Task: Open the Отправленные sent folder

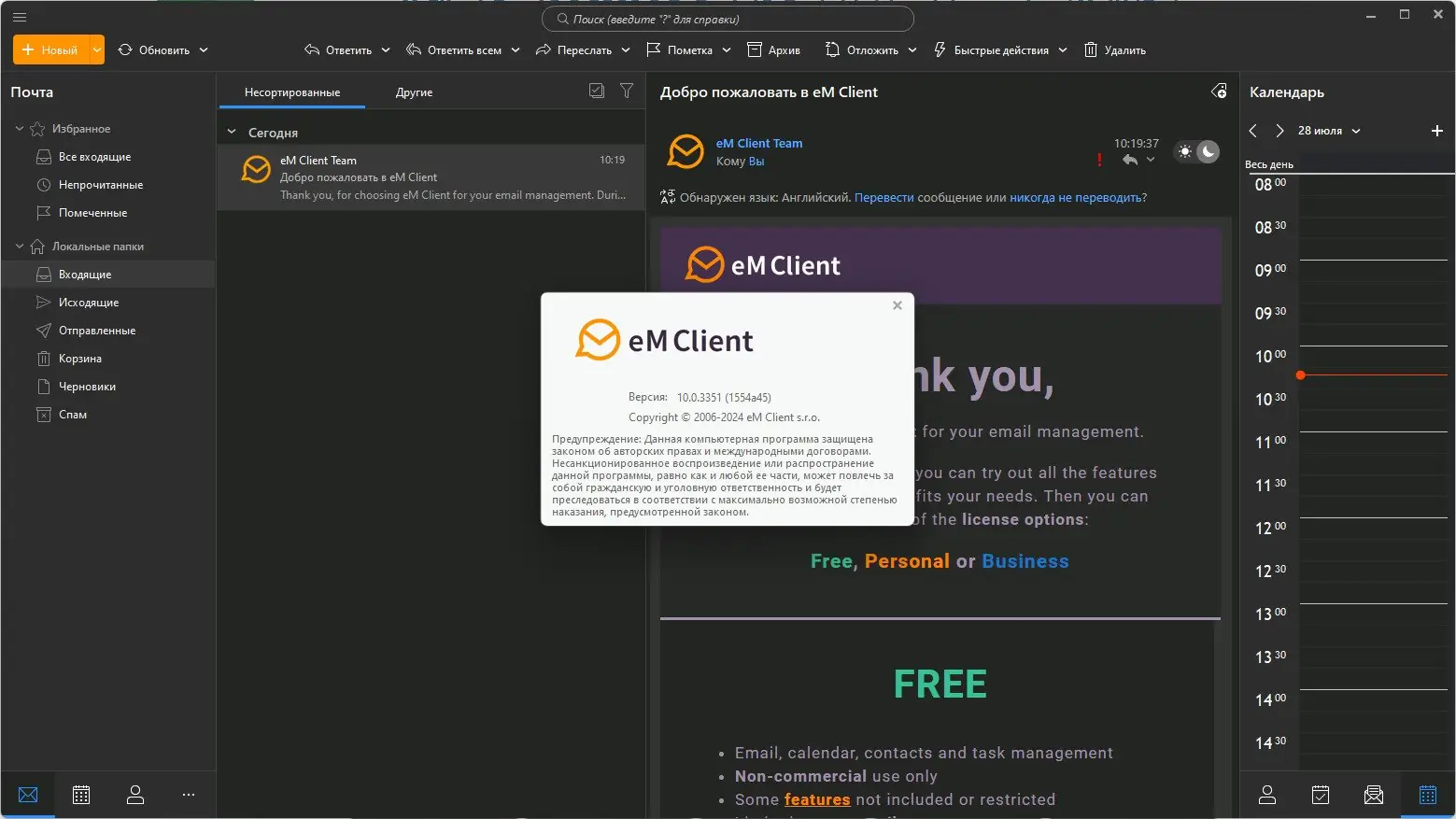Action: pyautogui.click(x=108, y=331)
